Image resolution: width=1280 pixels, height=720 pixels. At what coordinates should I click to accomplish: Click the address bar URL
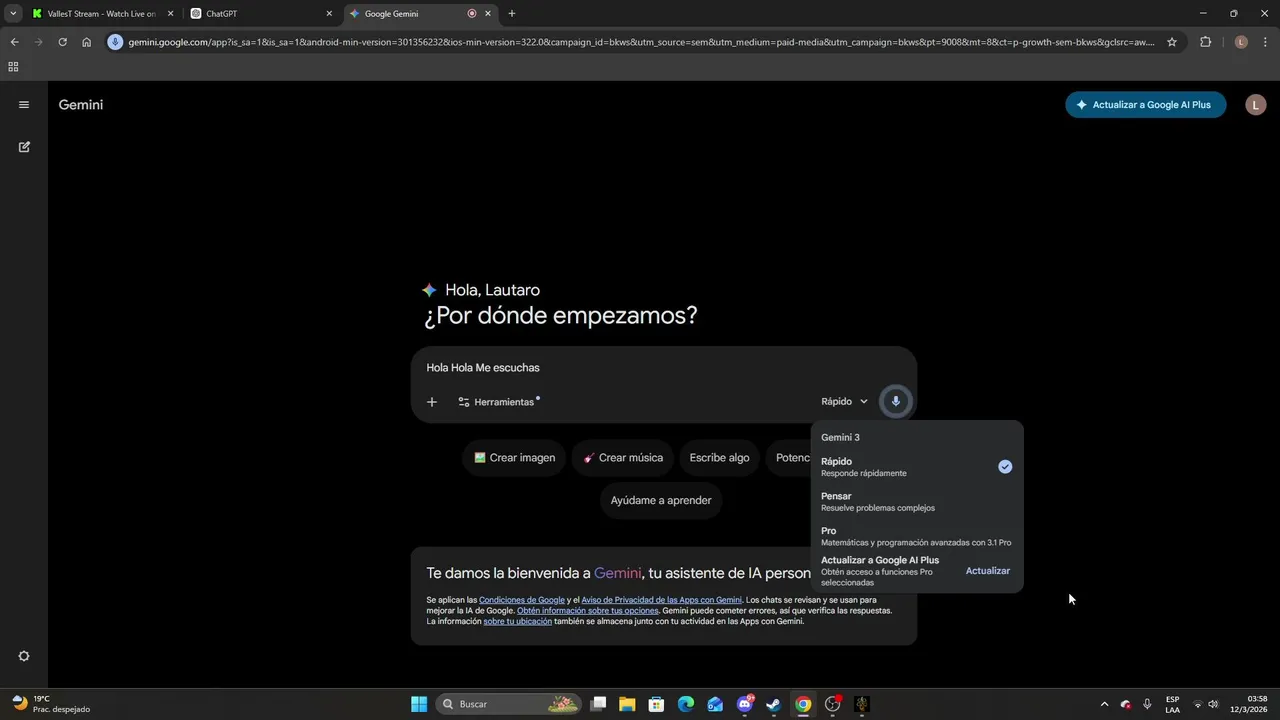[641, 42]
